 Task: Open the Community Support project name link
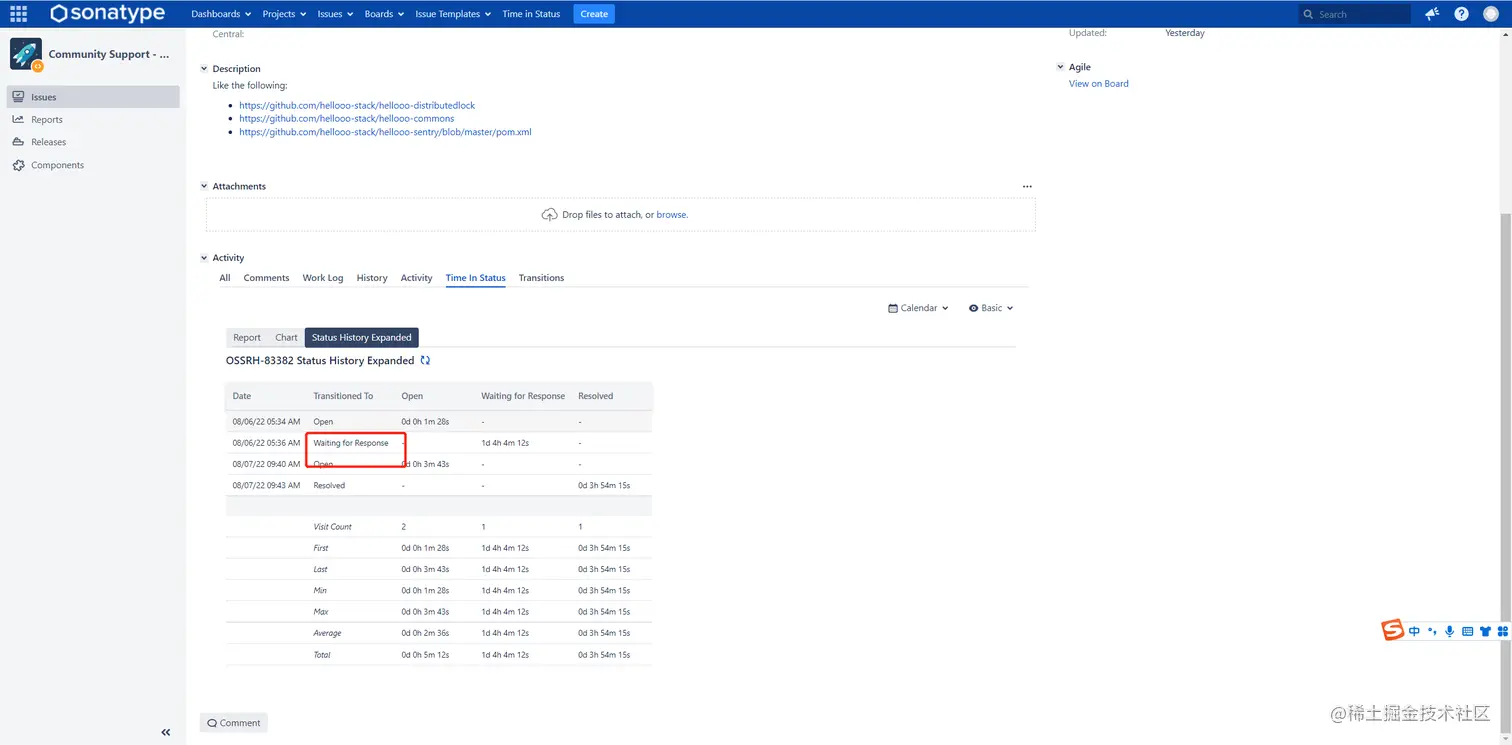coord(109,55)
